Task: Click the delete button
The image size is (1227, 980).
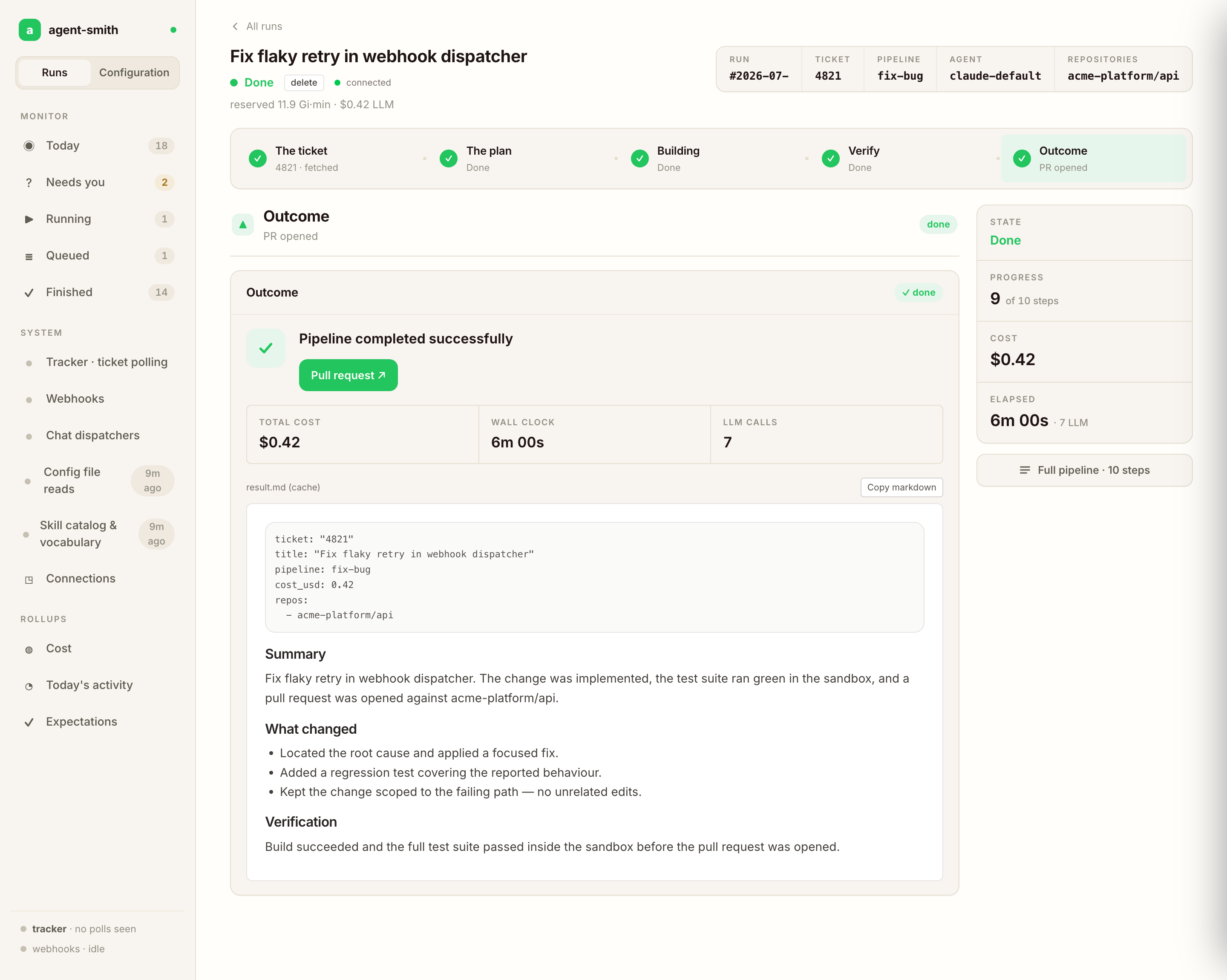Action: click(x=304, y=83)
